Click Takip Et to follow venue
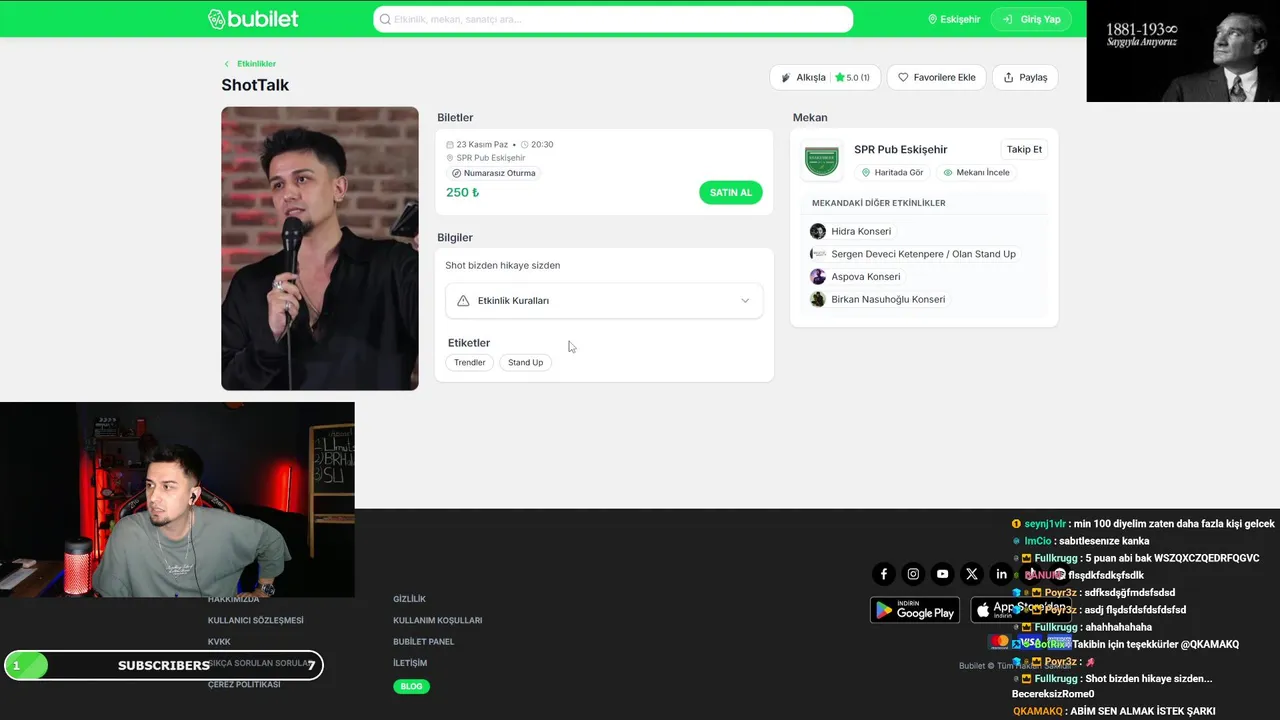Image resolution: width=1280 pixels, height=720 pixels. coord(1024,150)
